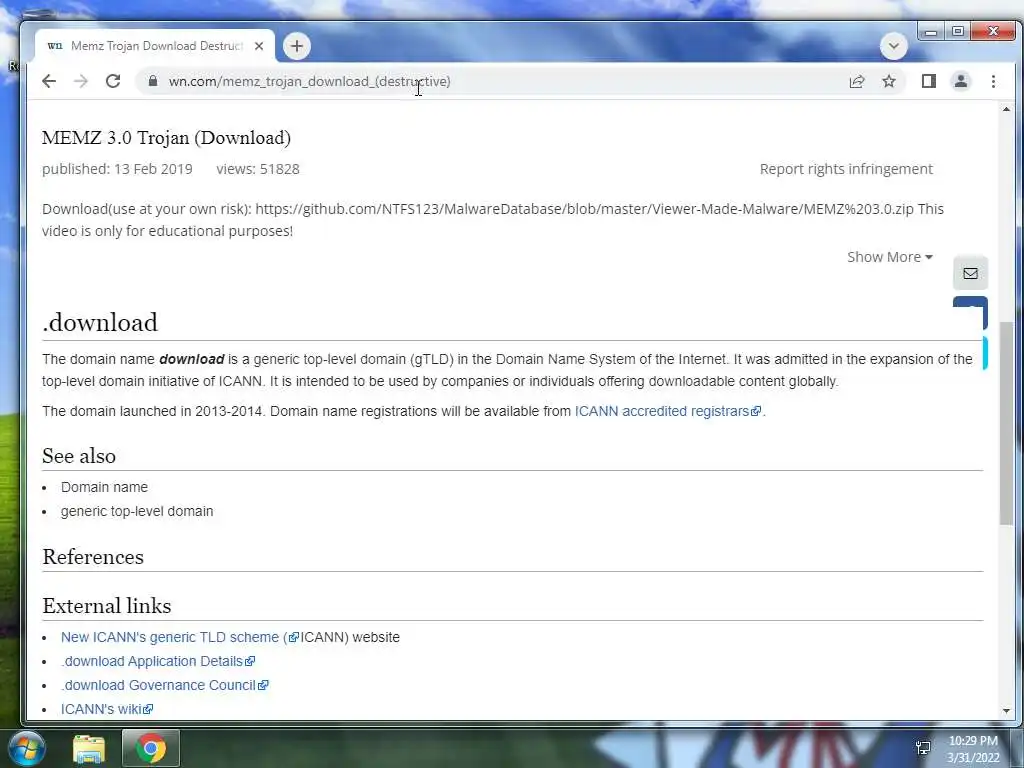View site info via the lock icon

point(153,81)
